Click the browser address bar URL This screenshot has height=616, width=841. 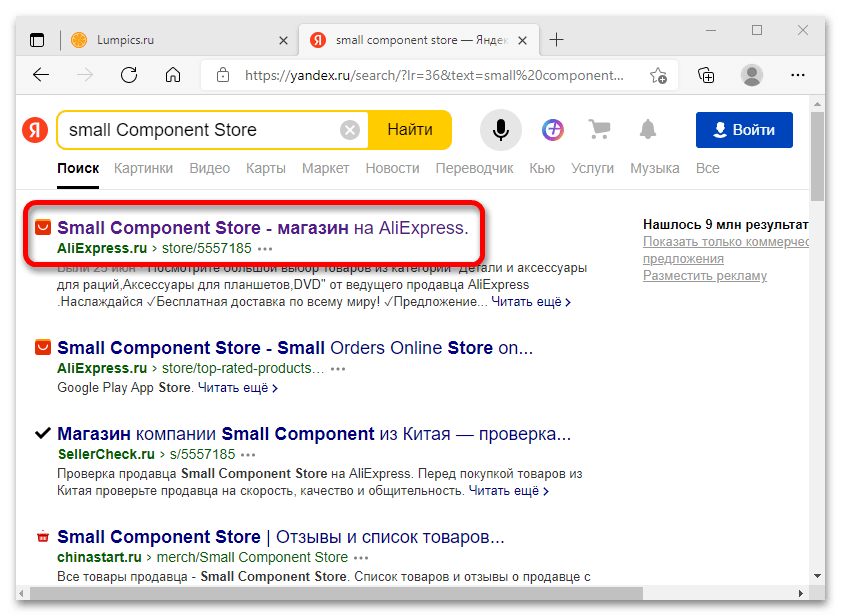coord(434,75)
